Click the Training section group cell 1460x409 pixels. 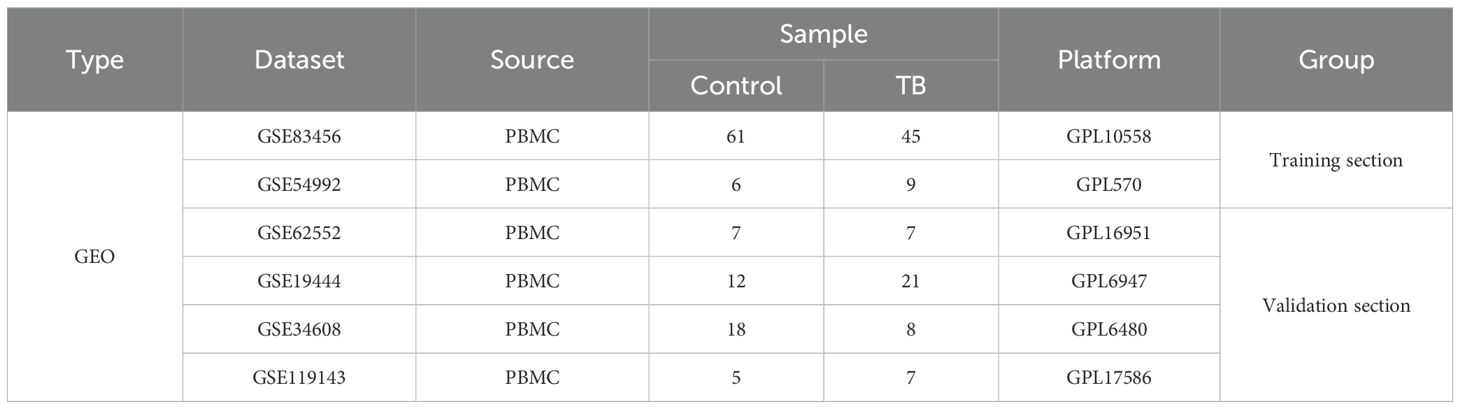1336,160
